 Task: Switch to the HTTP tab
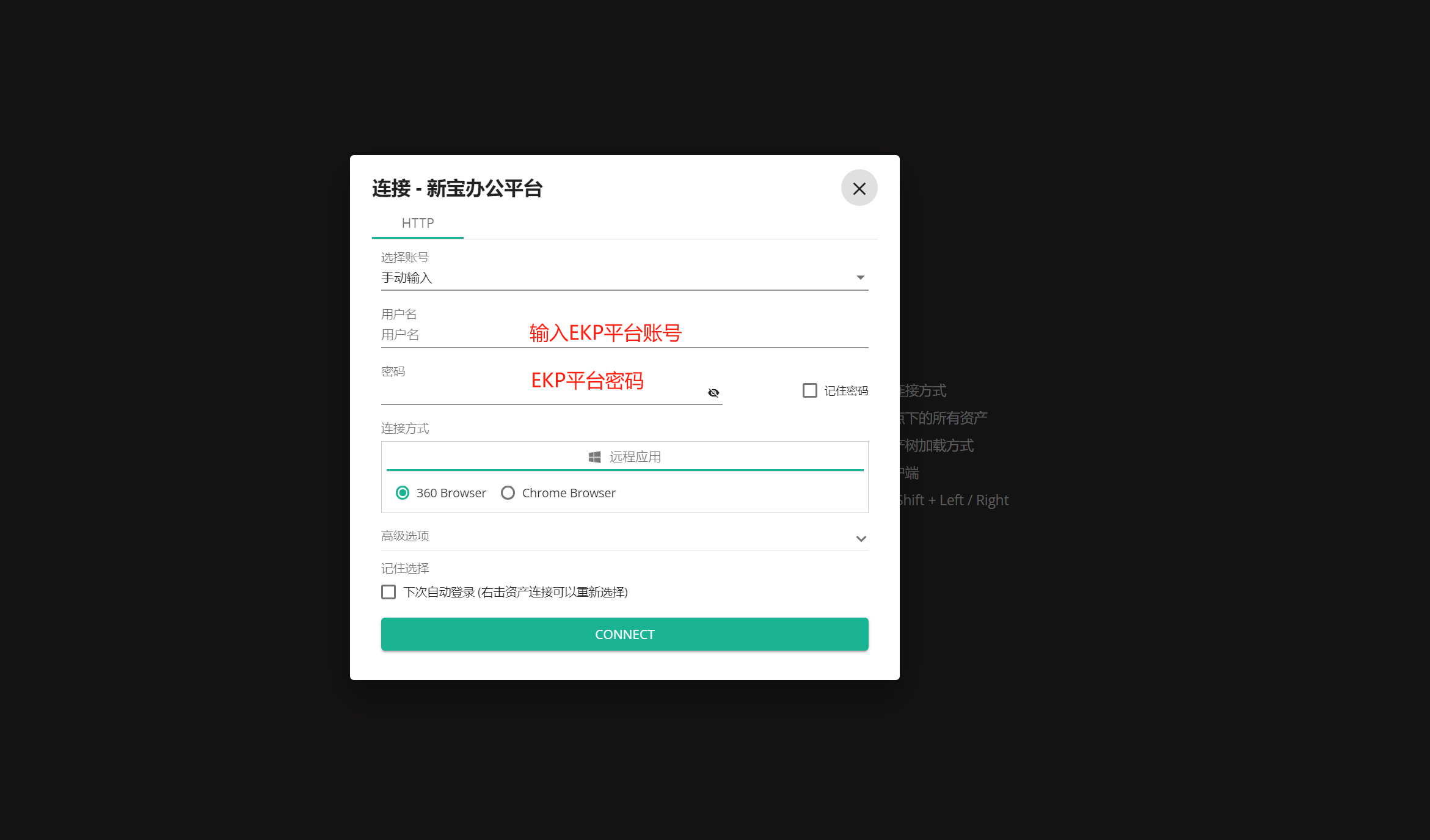coord(418,223)
